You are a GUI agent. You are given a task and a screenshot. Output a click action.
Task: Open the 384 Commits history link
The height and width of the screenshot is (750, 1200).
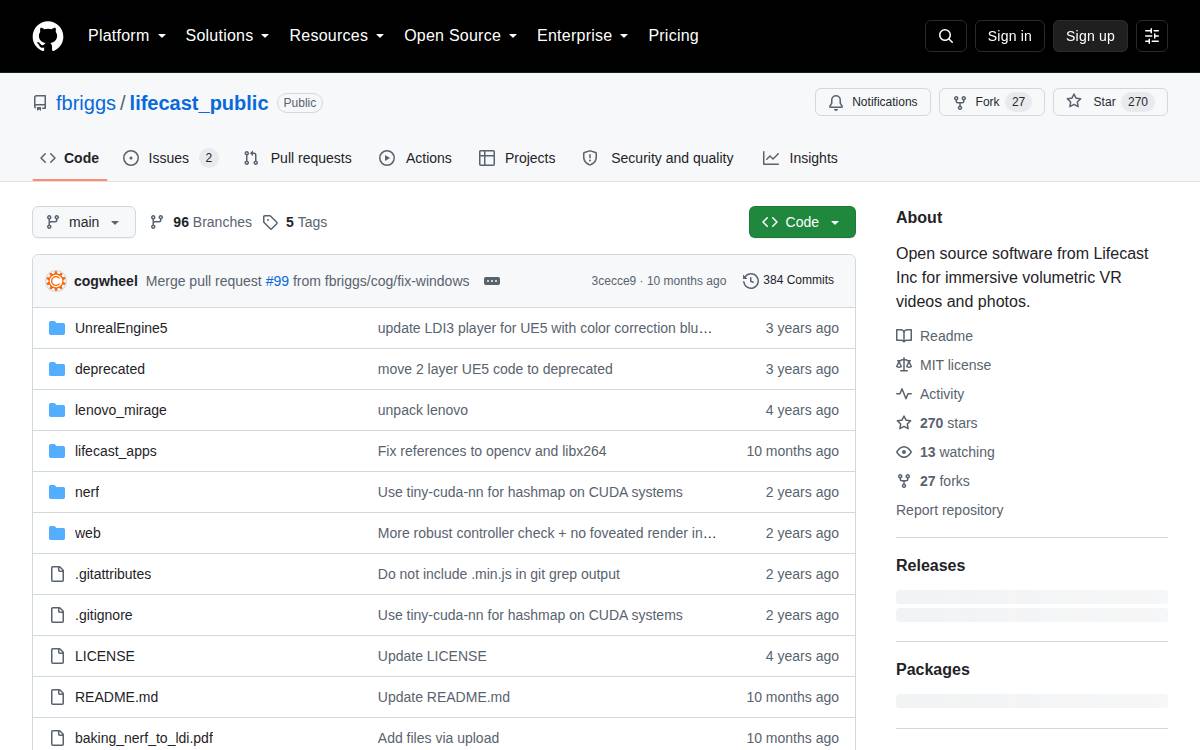[x=789, y=281]
